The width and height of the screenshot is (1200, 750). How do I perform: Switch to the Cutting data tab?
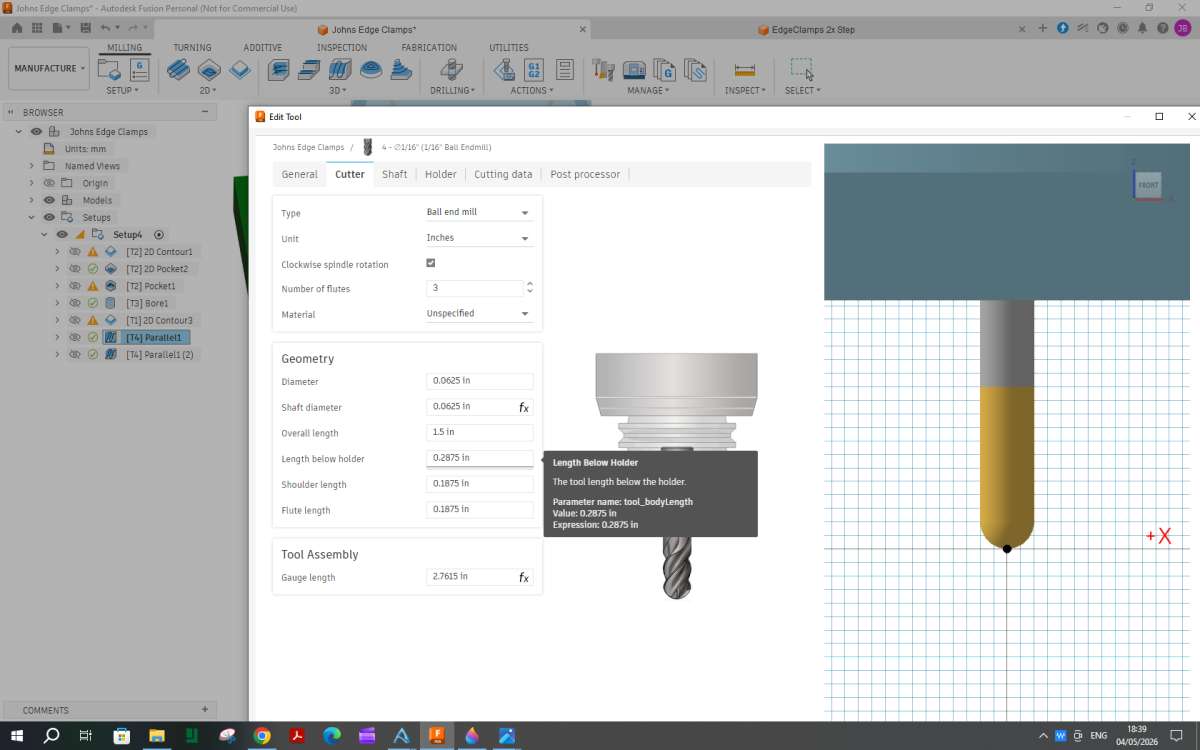503,174
